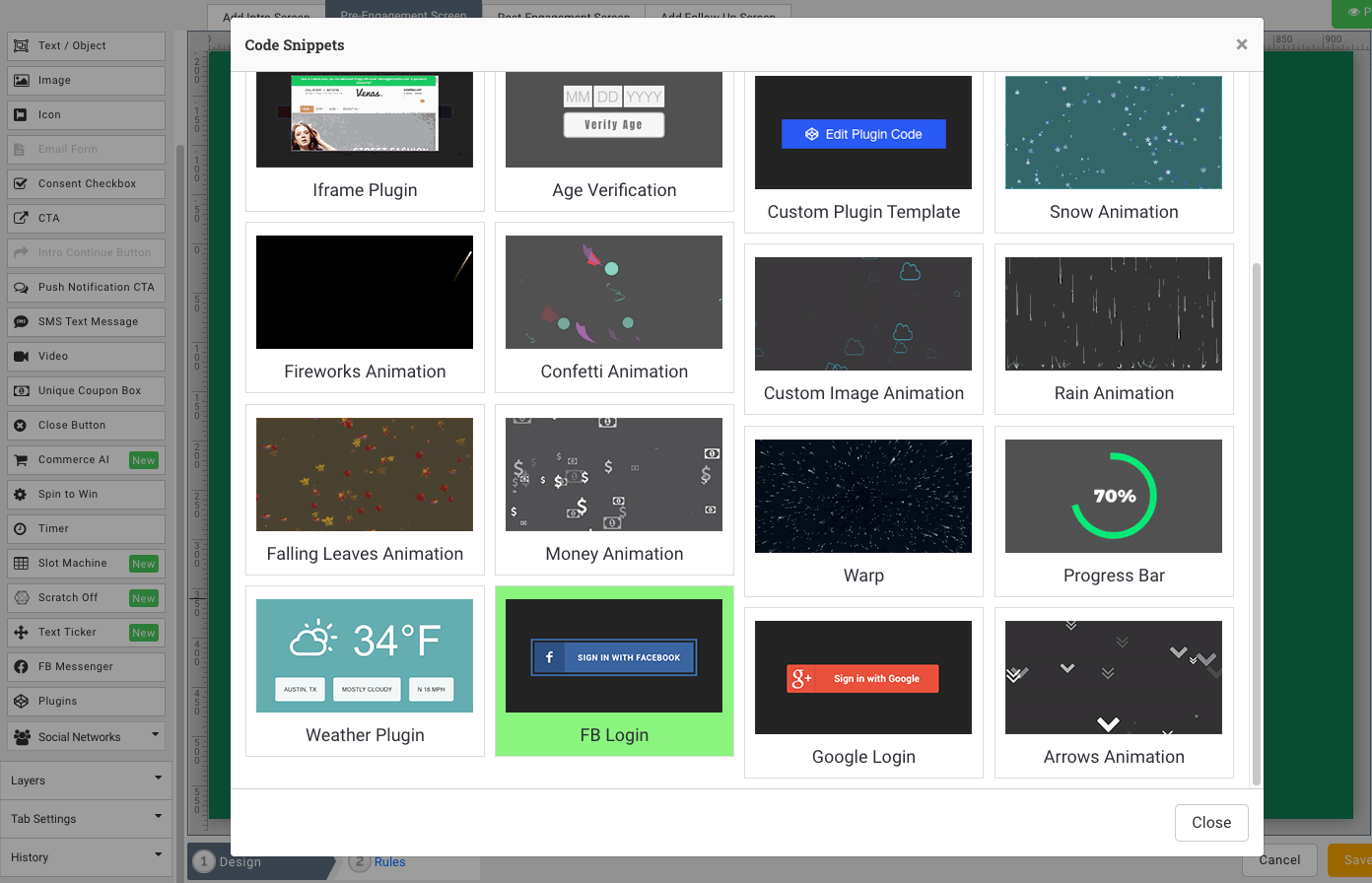Click the X to dismiss Code Snippets
Image resolution: width=1372 pixels, height=883 pixels.
[x=1241, y=44]
